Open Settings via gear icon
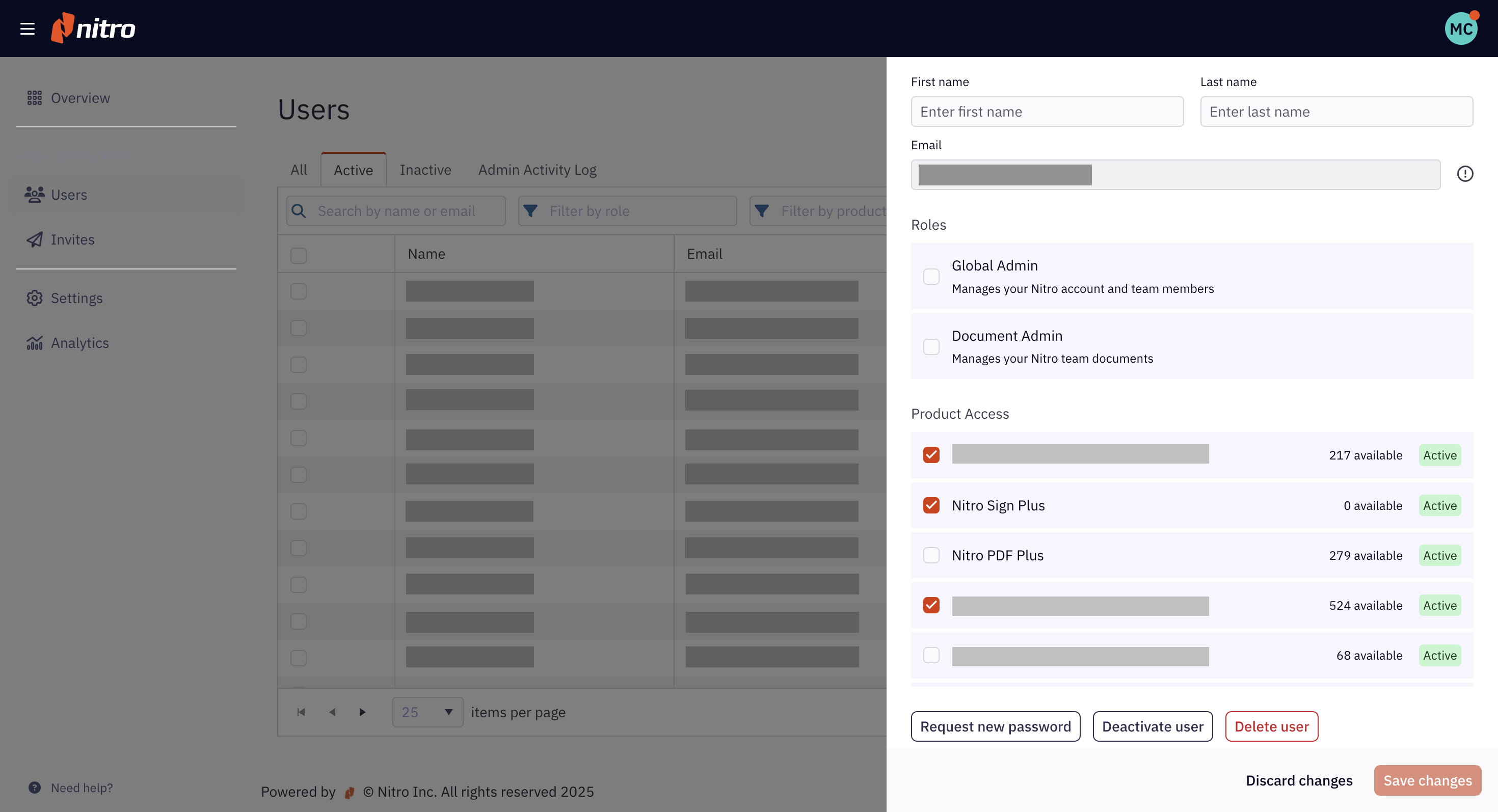The height and width of the screenshot is (812, 1498). (34, 298)
